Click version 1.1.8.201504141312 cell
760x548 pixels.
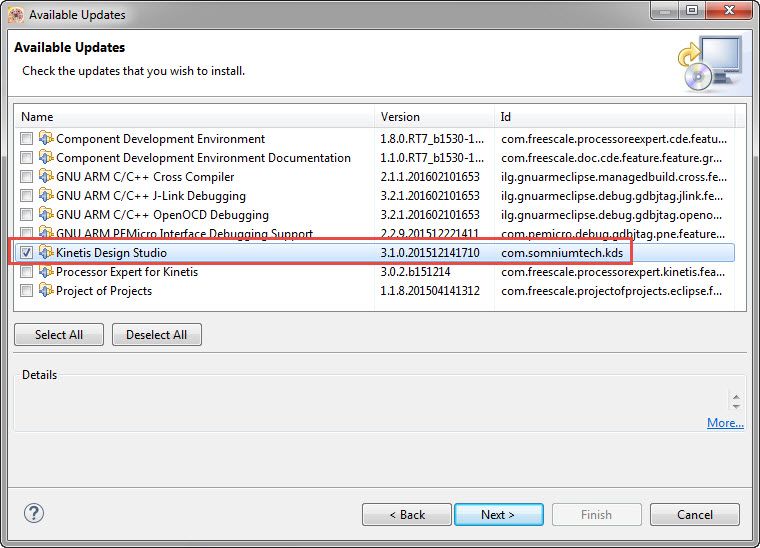430,291
